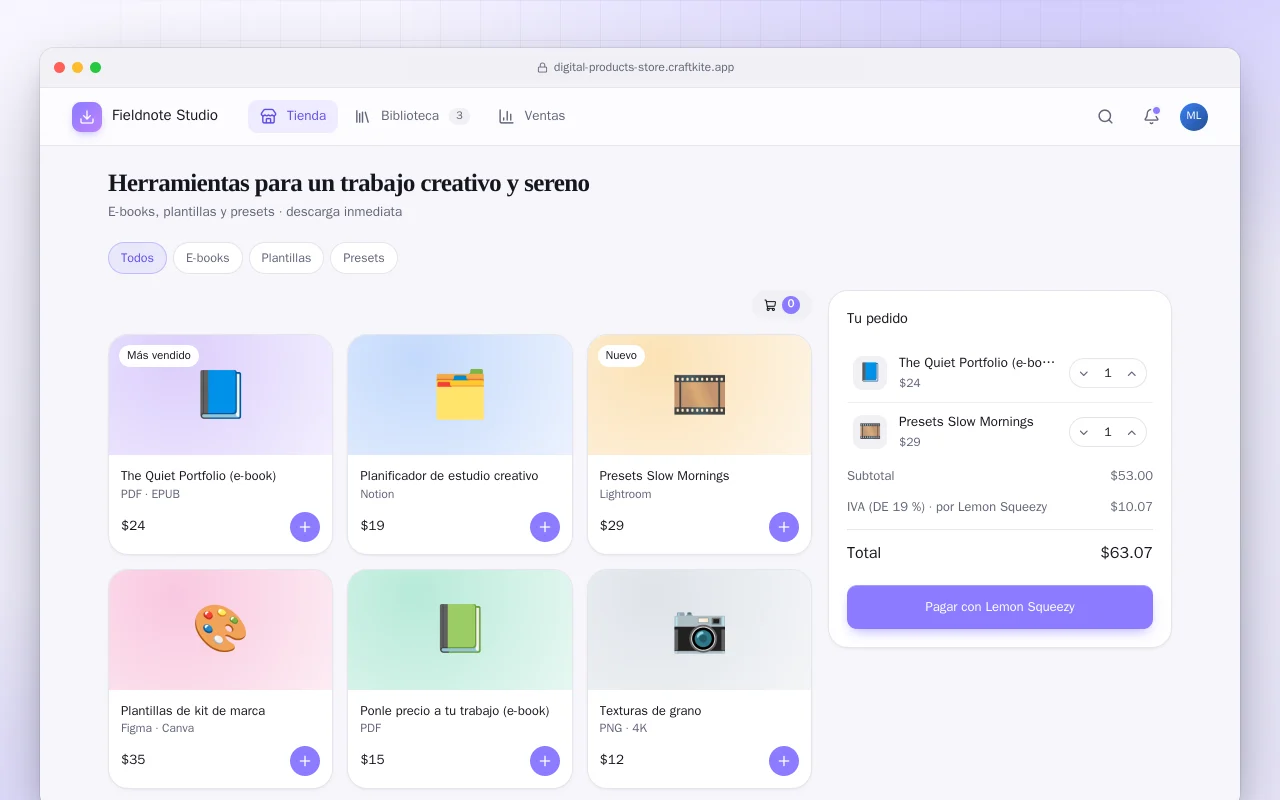Add Ponle precio a tu trabajo to cart
The height and width of the screenshot is (800, 1280).
click(x=545, y=761)
